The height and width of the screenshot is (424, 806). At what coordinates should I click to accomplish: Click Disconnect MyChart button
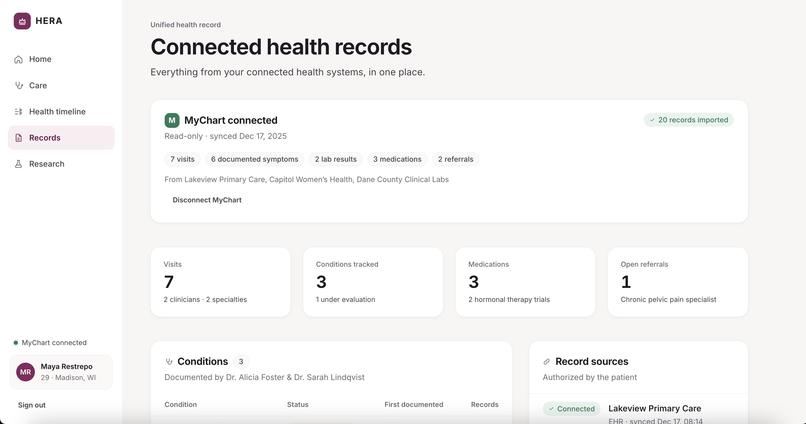coord(207,200)
